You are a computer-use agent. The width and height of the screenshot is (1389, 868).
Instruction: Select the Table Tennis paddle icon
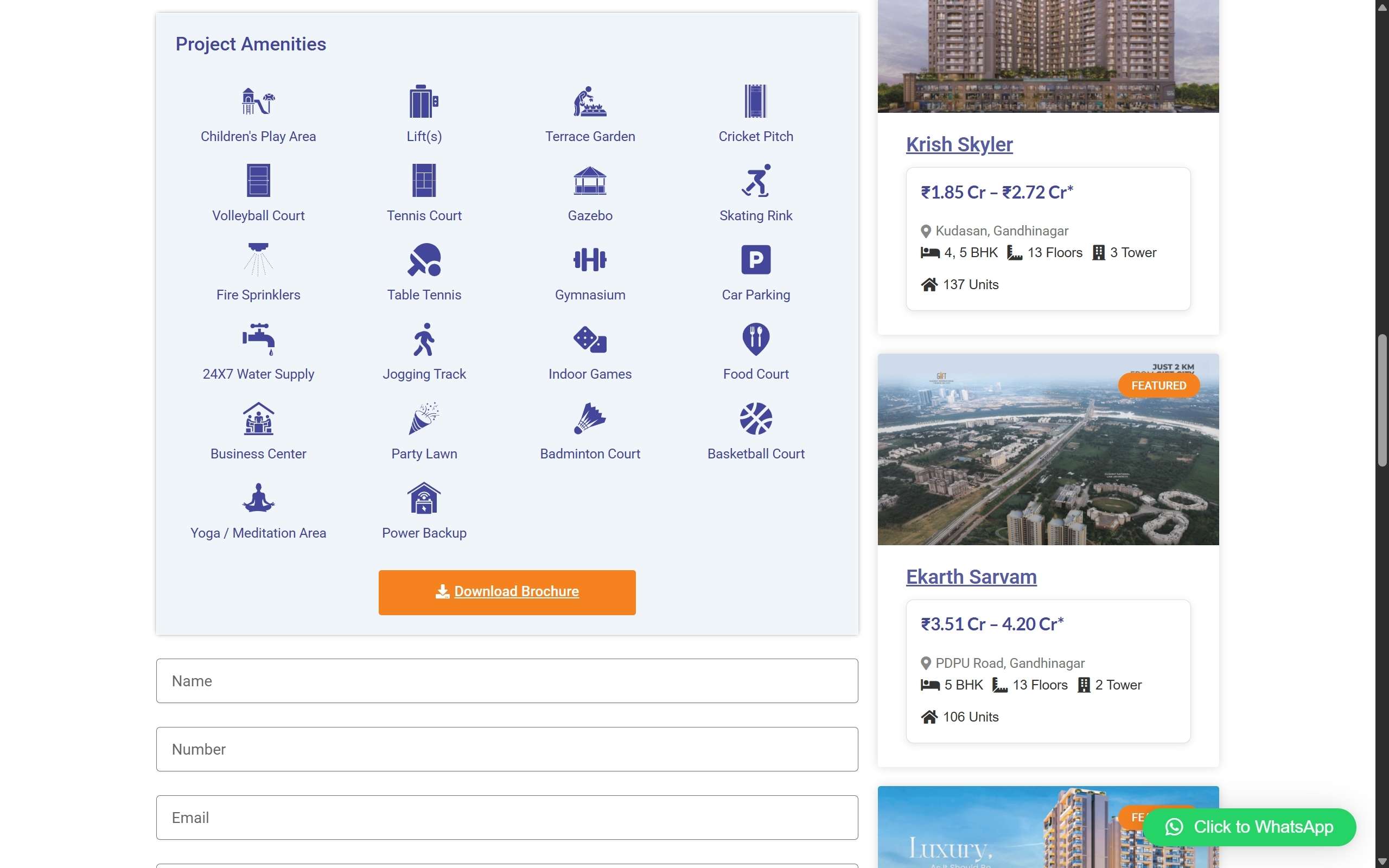point(424,259)
